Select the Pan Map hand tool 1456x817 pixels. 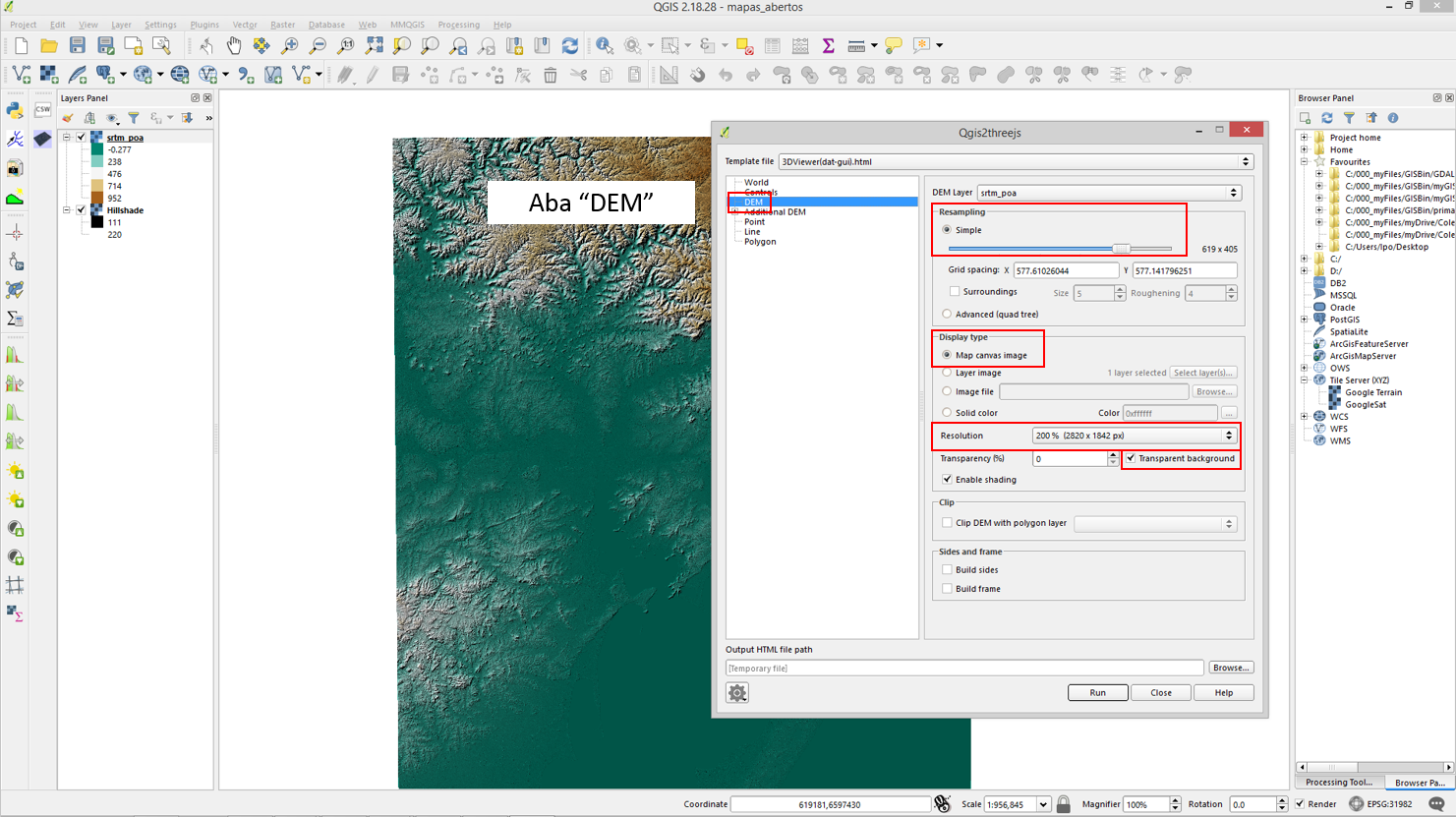(234, 45)
